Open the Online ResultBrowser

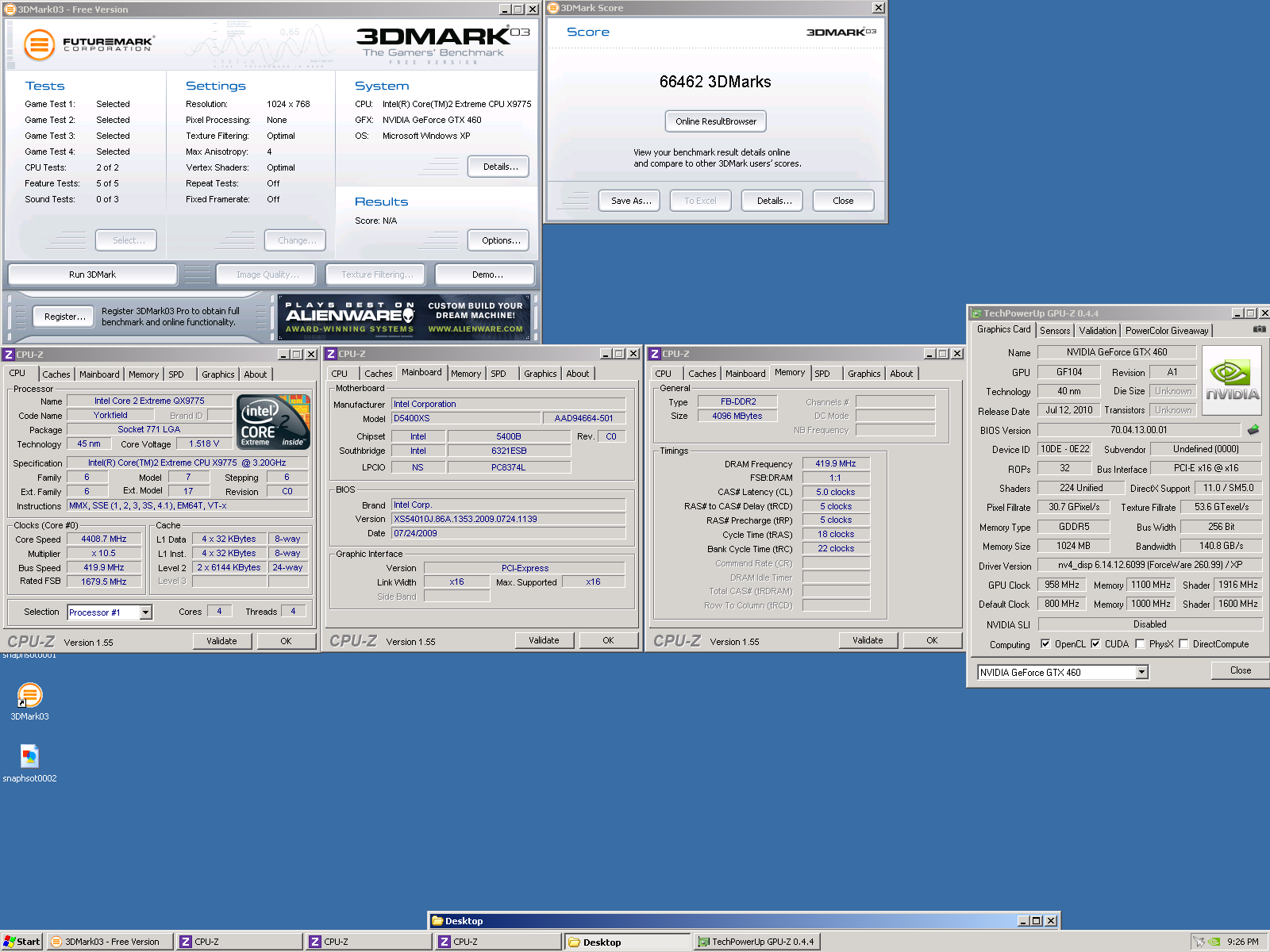(x=716, y=121)
